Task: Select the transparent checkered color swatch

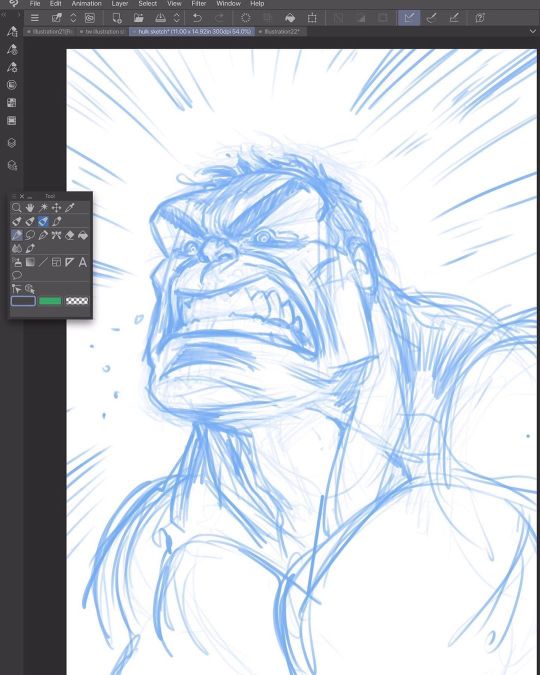Action: tap(77, 301)
